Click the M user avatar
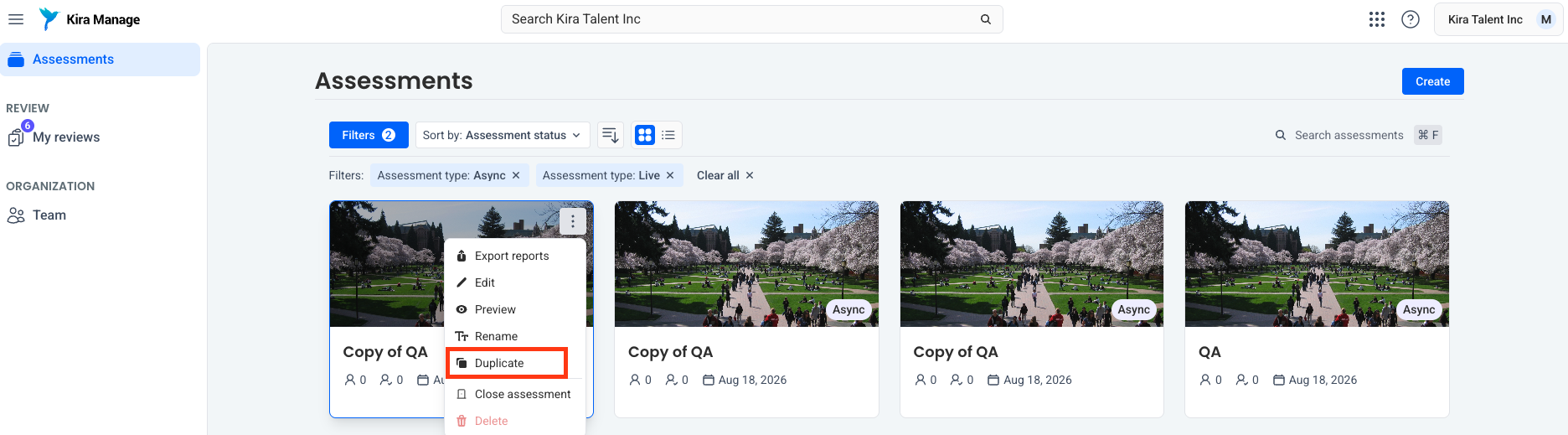Viewport: 1568px width, 435px height. coord(1546,19)
